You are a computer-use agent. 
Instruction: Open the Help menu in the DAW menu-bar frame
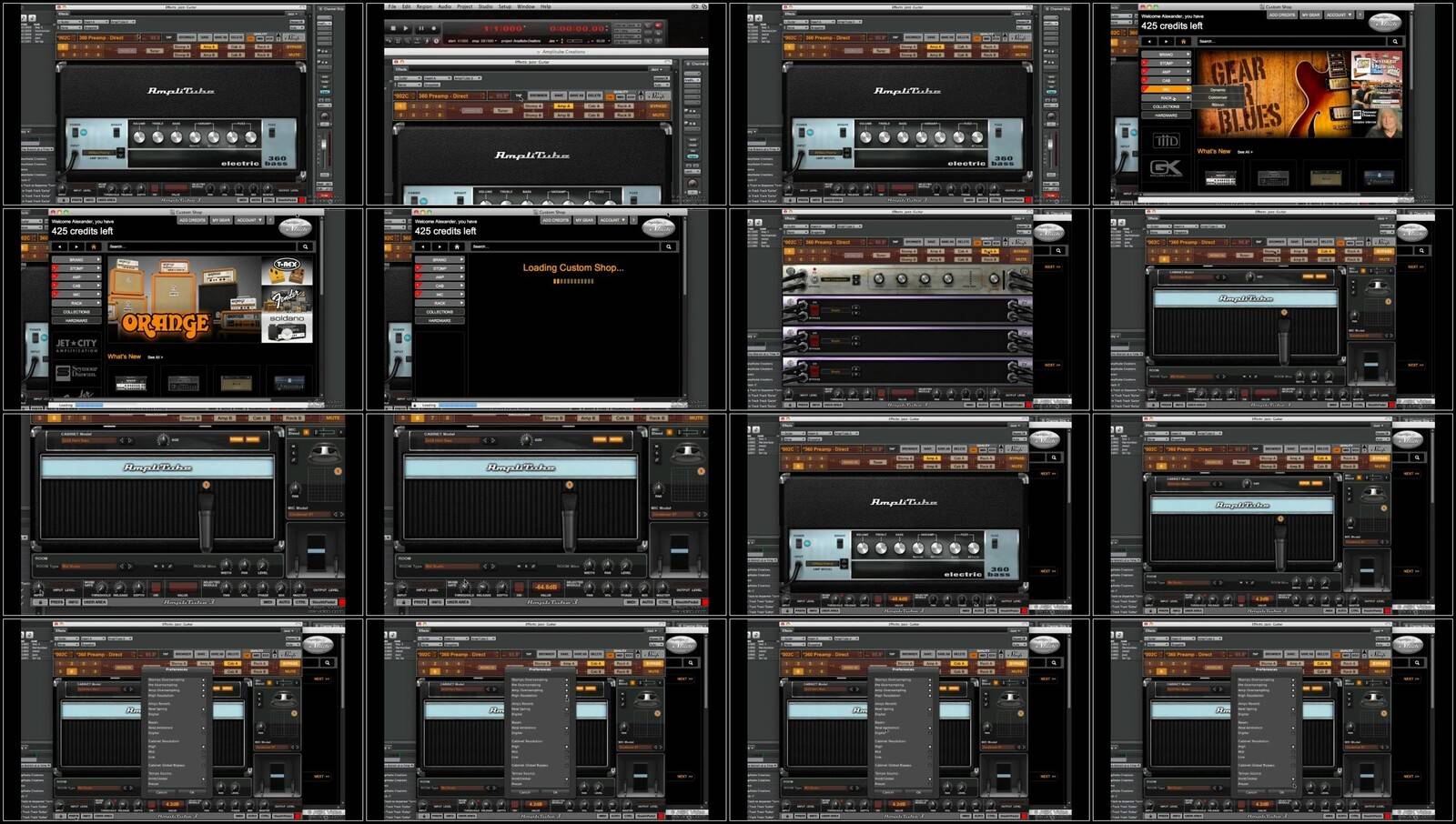coord(545,6)
